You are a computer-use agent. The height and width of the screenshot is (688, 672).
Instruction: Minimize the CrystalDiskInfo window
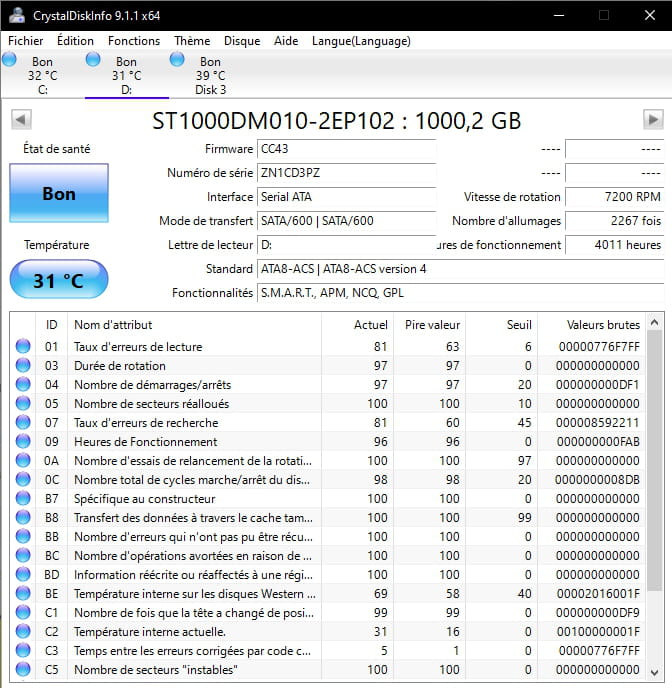(559, 15)
